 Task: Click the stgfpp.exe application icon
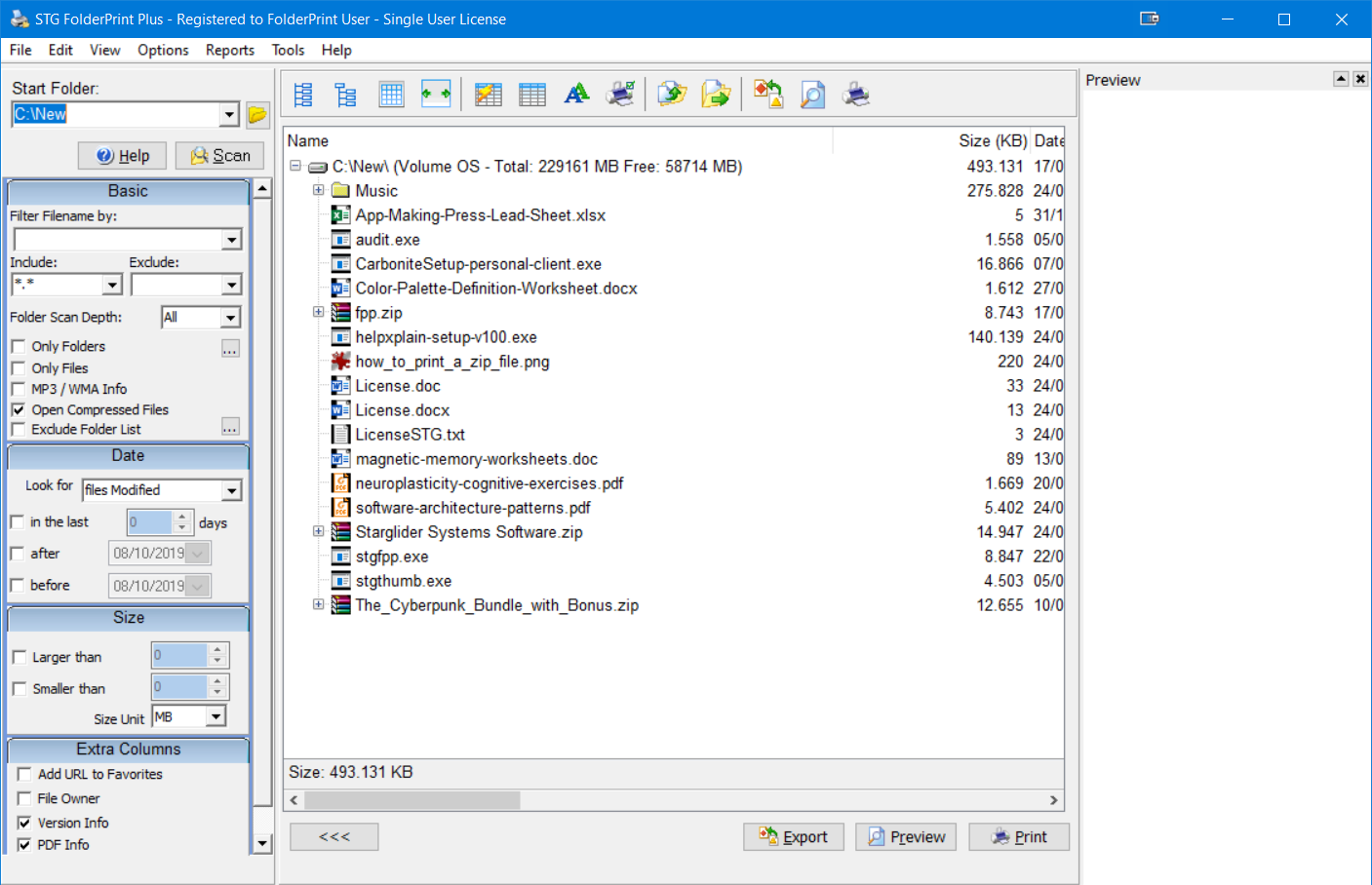coord(340,557)
